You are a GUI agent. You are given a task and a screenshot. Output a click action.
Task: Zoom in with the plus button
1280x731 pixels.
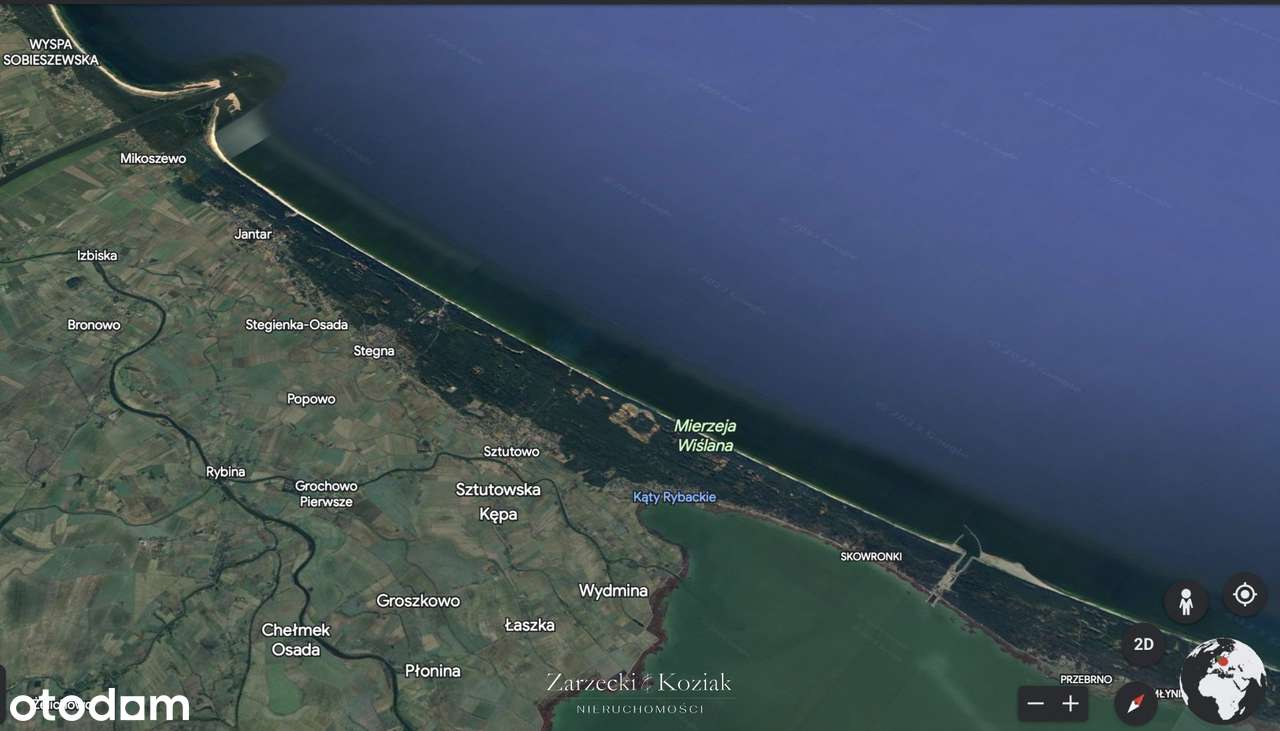(1071, 704)
